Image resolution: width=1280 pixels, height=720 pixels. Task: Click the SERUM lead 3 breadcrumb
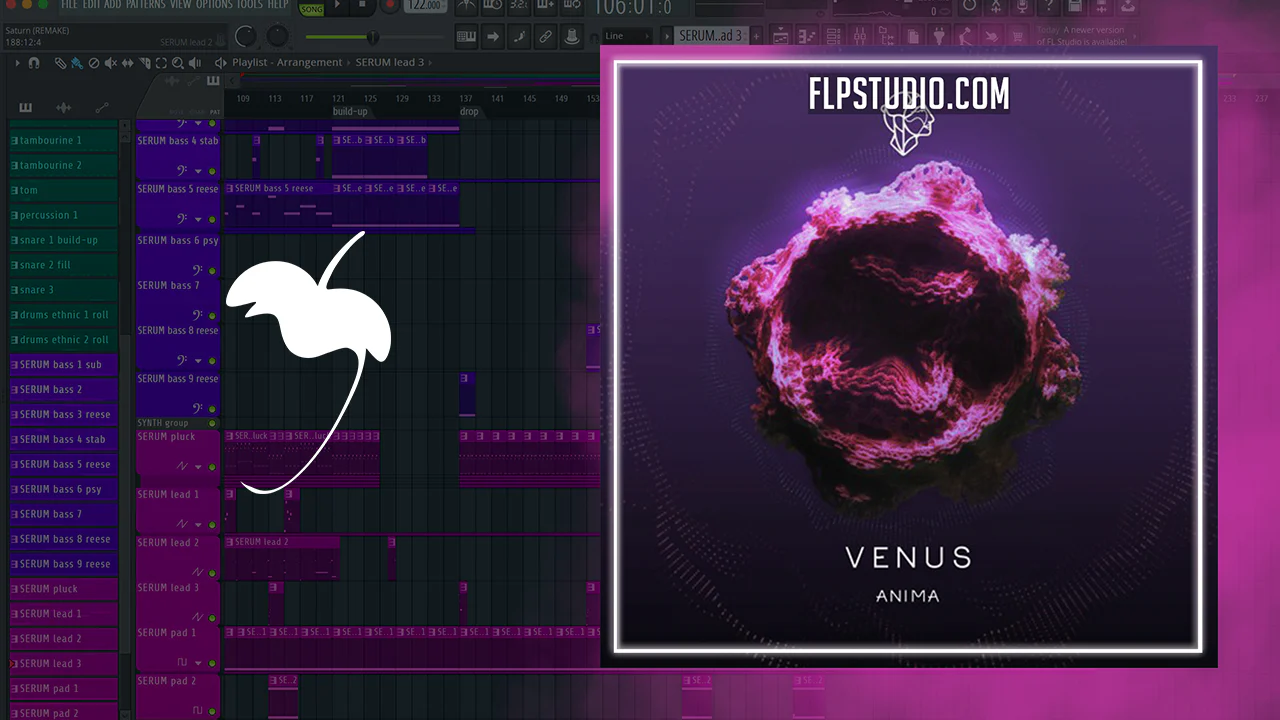390,62
